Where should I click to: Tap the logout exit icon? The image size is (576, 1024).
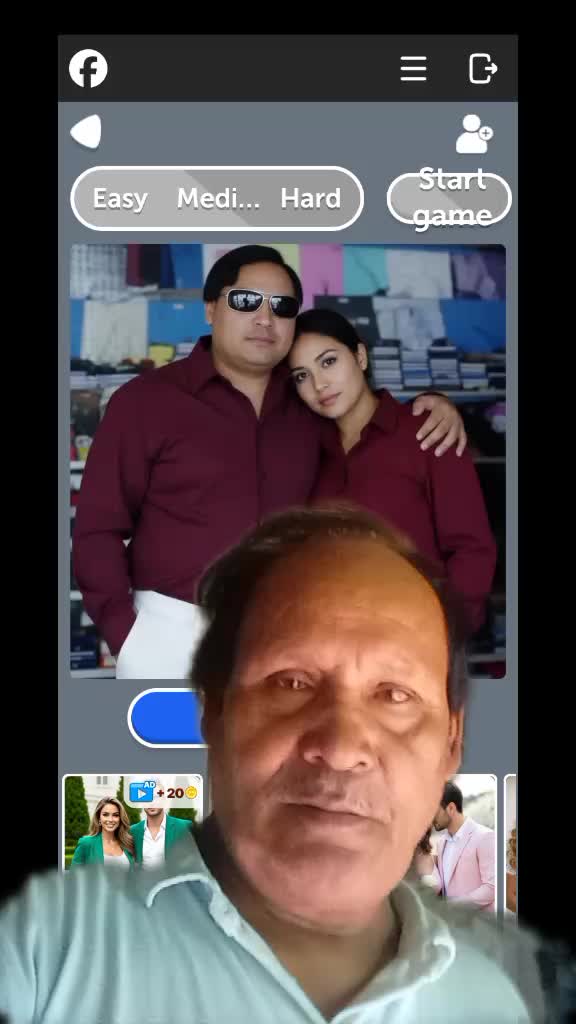483,69
